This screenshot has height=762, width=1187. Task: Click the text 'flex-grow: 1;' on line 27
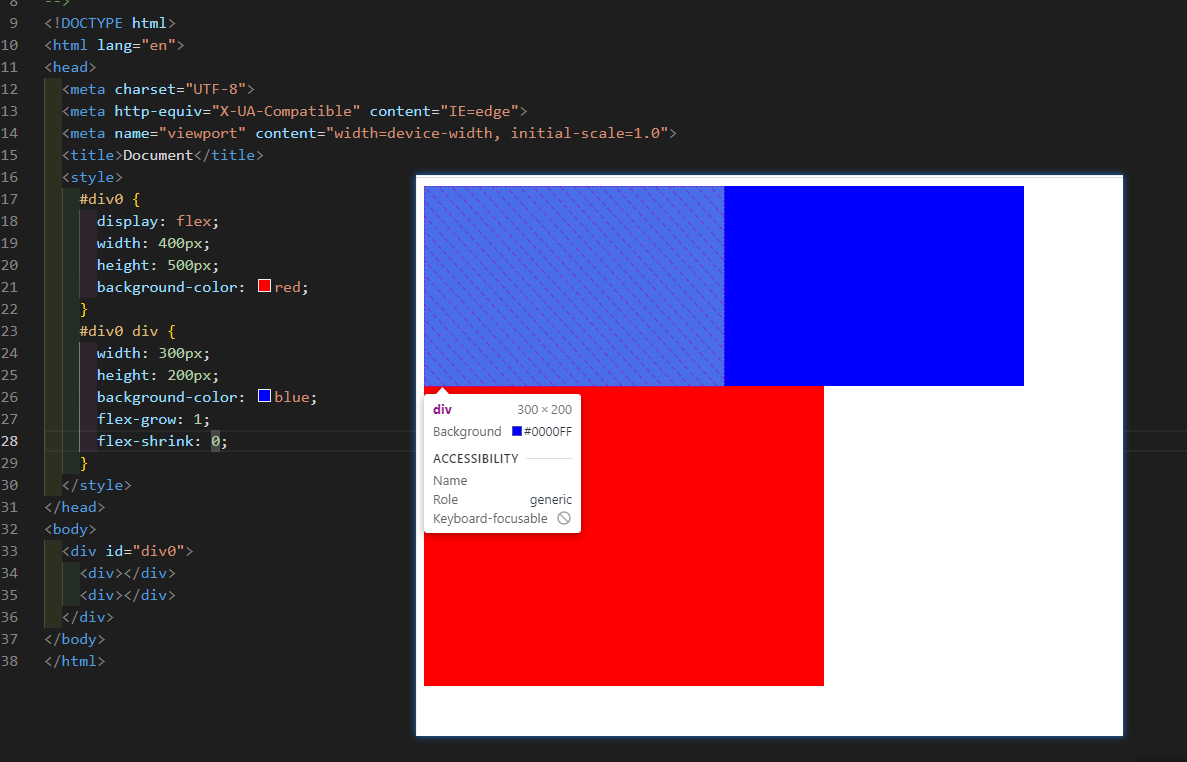pyautogui.click(x=154, y=418)
